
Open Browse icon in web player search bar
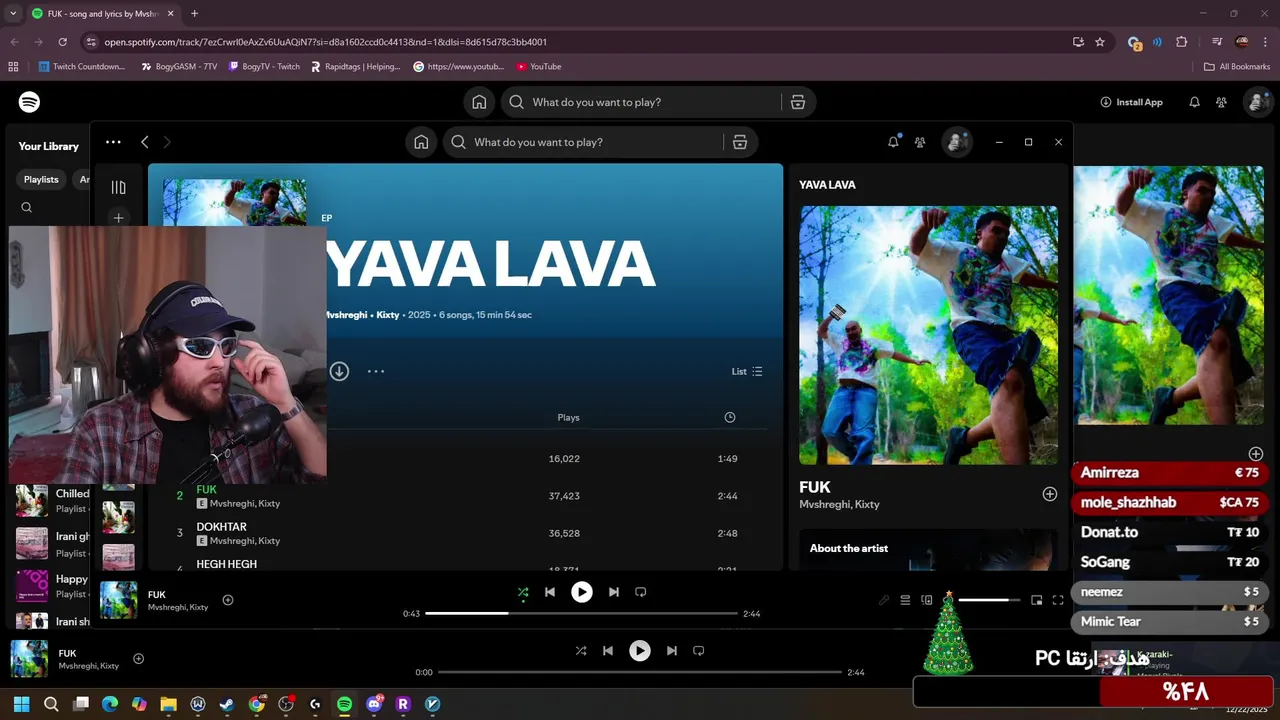coord(797,102)
